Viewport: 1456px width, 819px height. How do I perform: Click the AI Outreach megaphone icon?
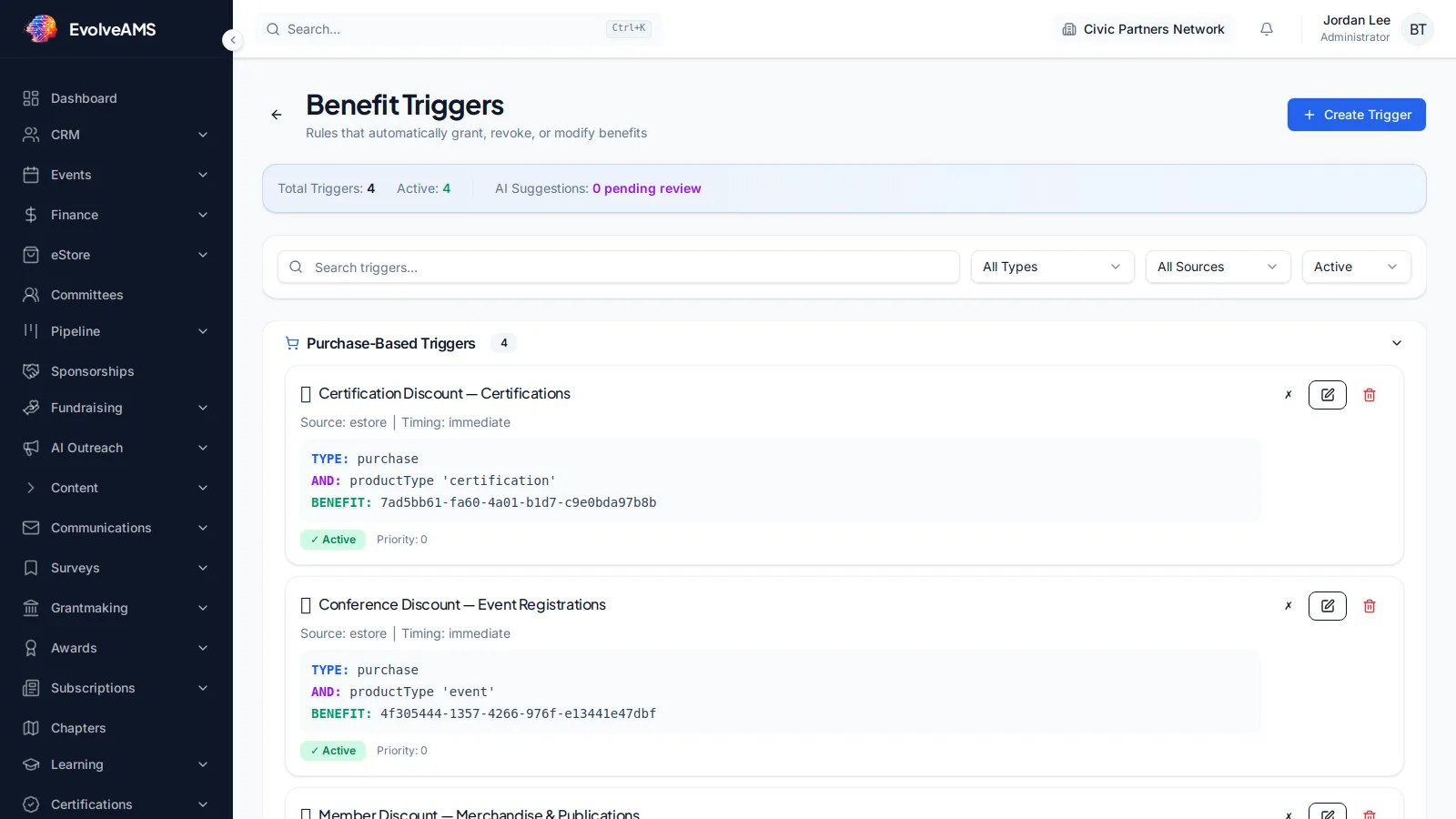[31, 448]
